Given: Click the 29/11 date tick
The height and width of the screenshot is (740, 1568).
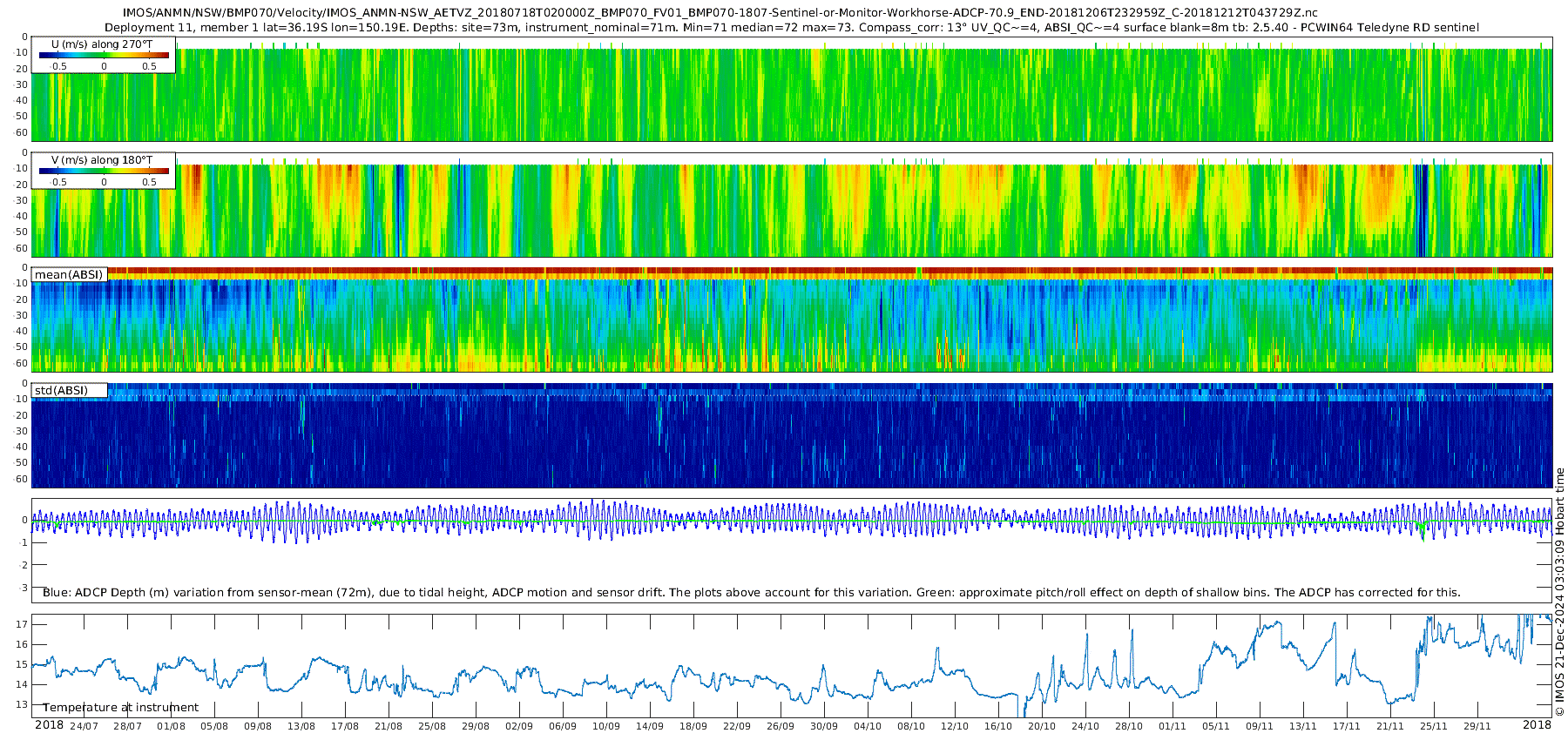Looking at the screenshot, I should tap(1477, 726).
